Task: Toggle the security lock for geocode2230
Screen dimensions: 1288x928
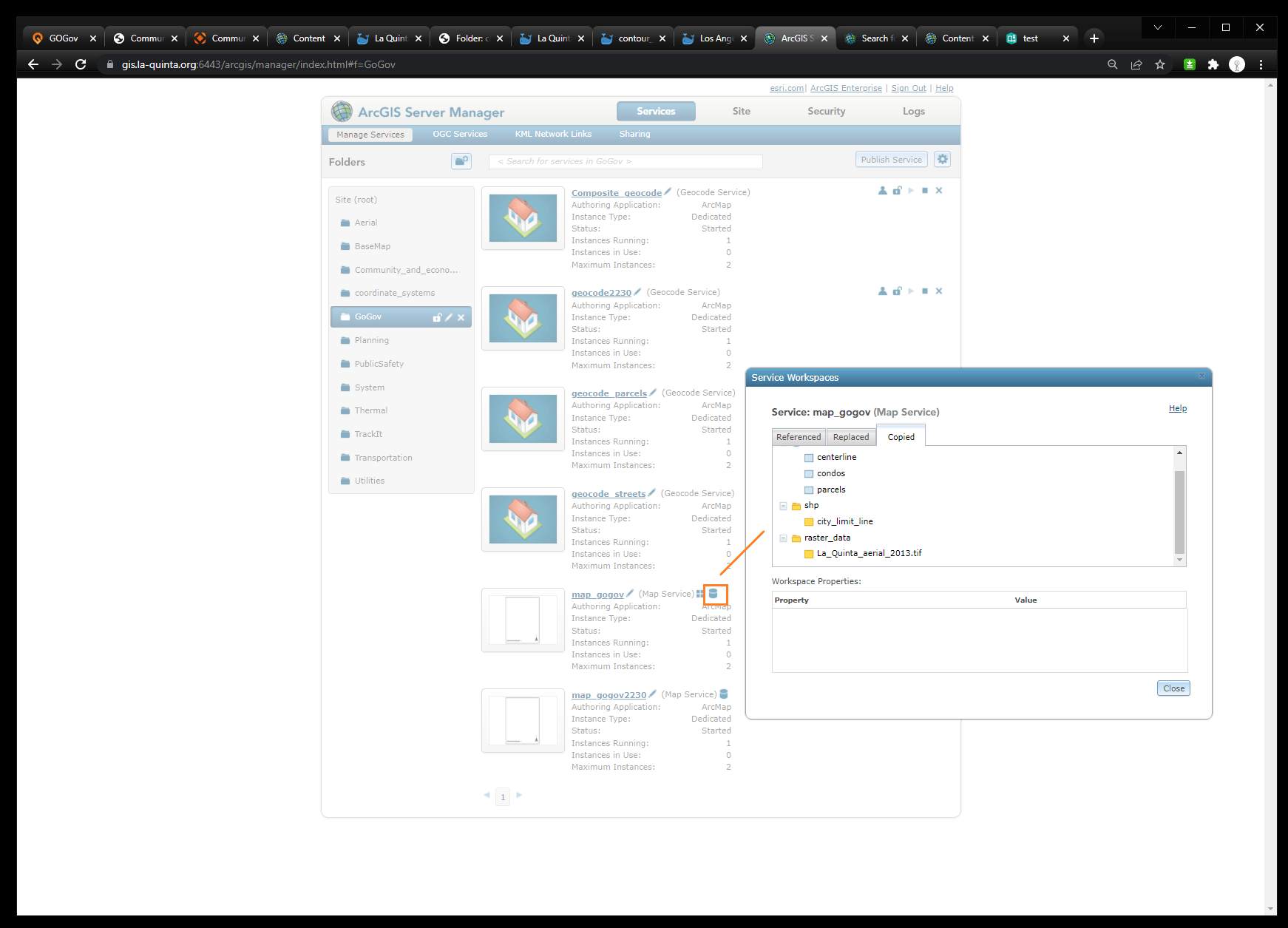Action: [x=897, y=291]
